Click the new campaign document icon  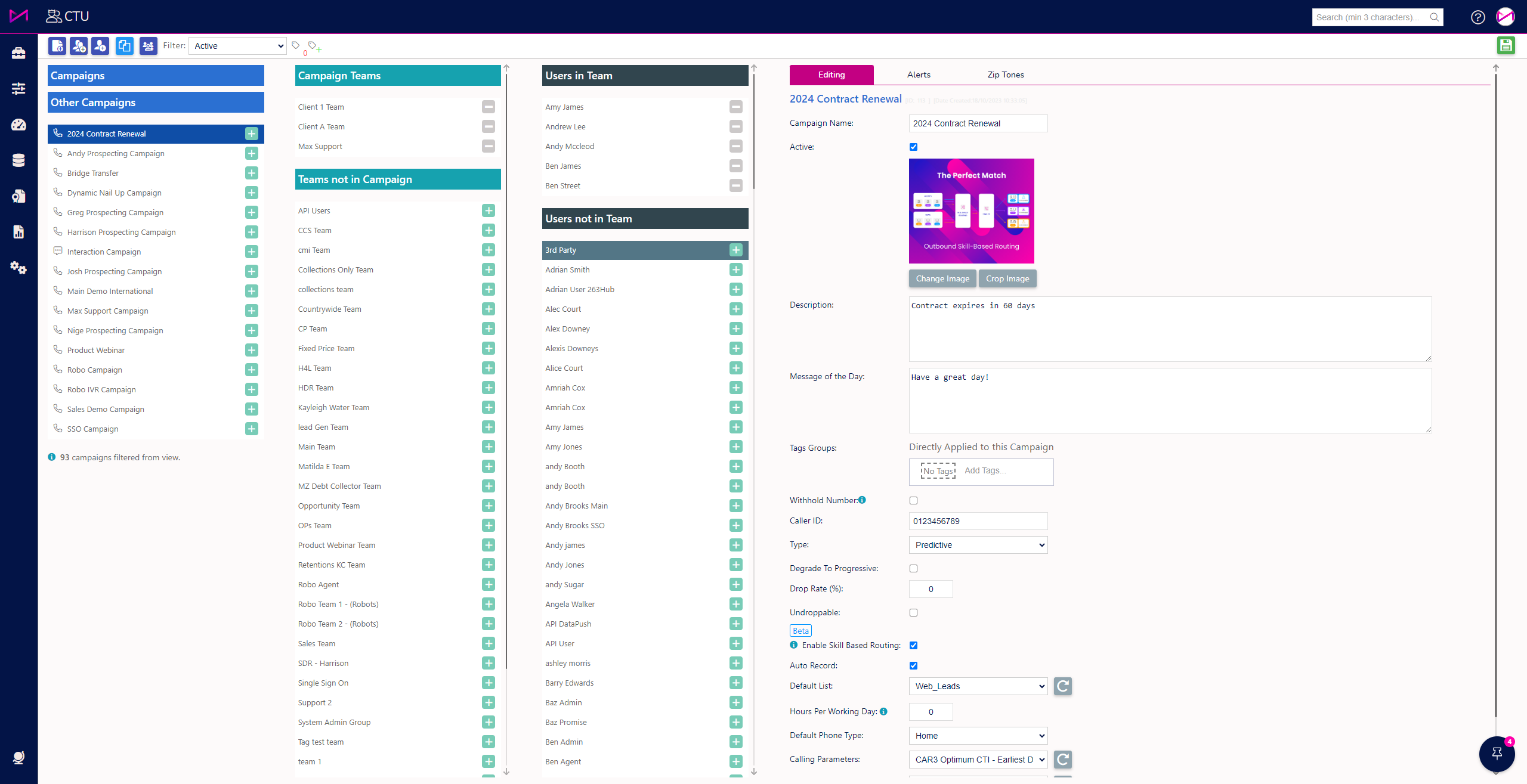coord(57,46)
